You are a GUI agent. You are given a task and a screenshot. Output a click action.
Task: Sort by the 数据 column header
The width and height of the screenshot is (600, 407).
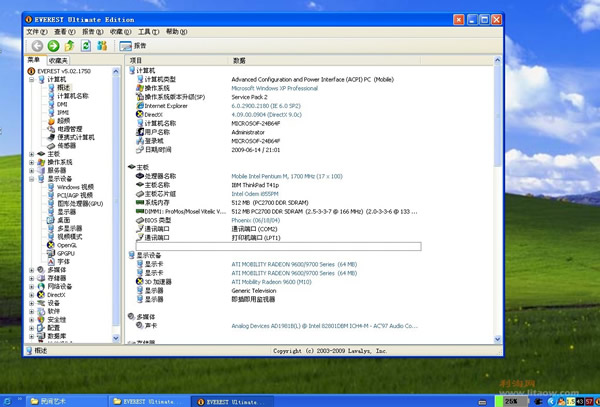pyautogui.click(x=324, y=60)
